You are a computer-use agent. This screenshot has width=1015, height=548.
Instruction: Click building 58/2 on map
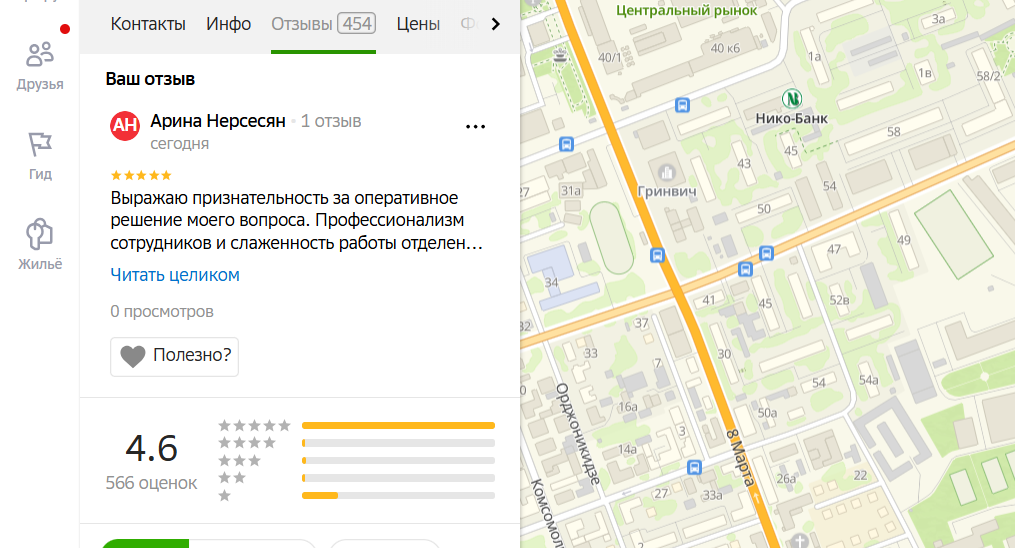pos(988,76)
